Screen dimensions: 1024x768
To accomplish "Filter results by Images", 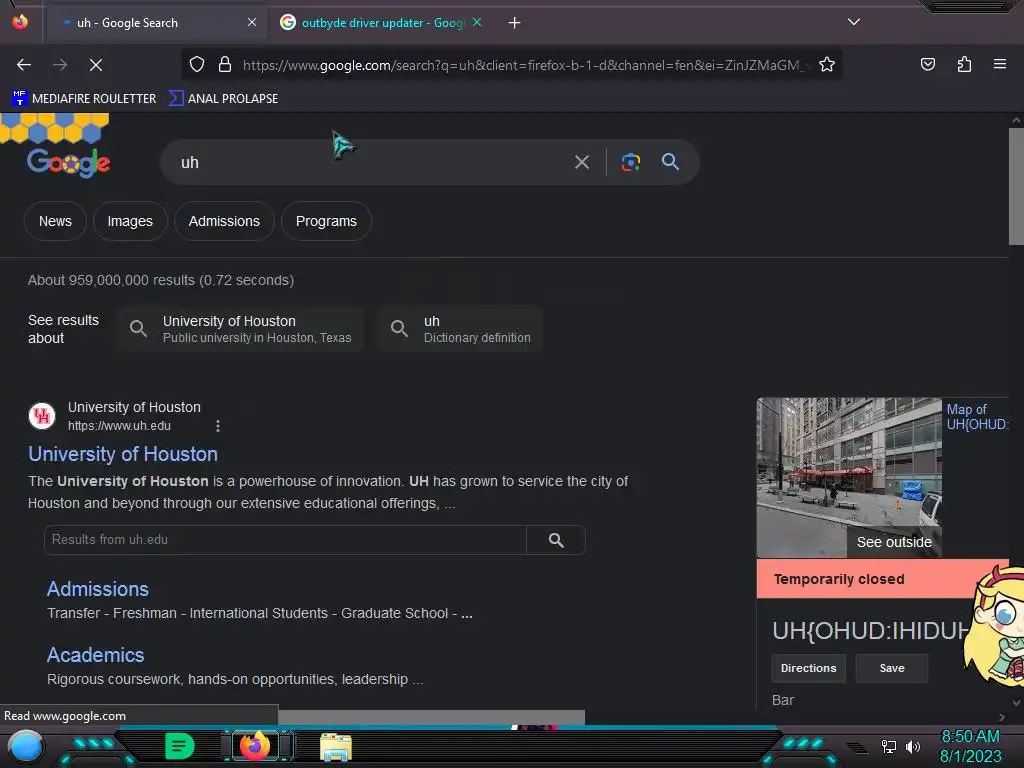I will point(130,221).
